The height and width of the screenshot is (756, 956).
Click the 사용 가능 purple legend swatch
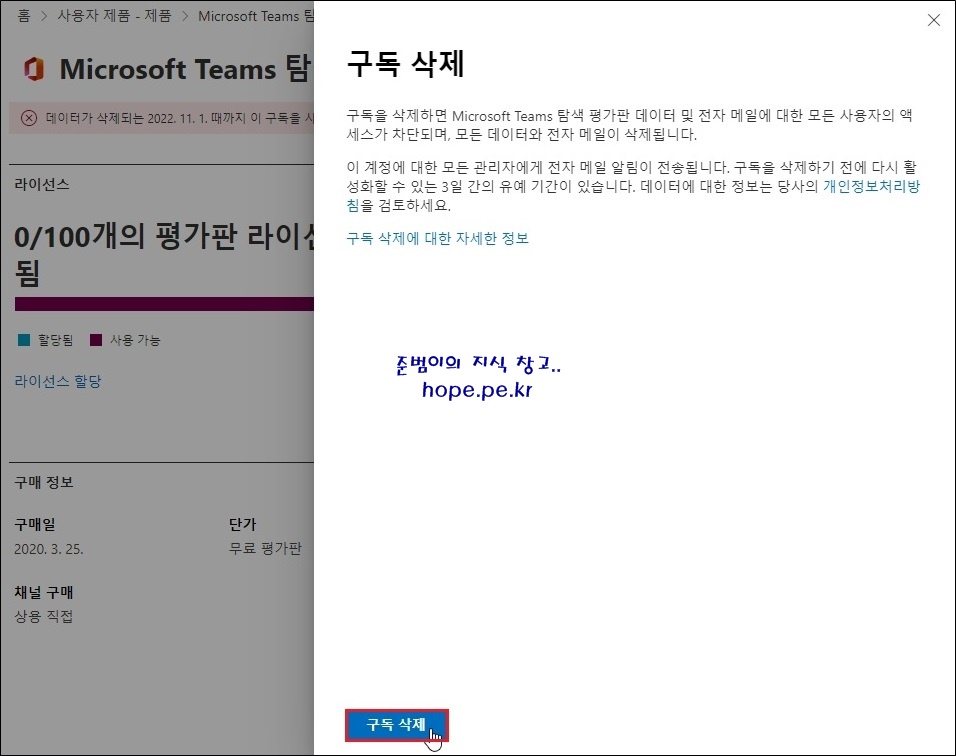[x=96, y=340]
